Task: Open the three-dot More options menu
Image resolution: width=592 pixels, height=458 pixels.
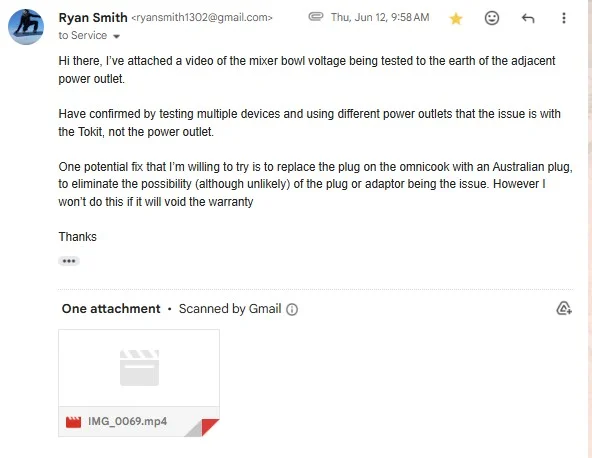Action: [564, 18]
